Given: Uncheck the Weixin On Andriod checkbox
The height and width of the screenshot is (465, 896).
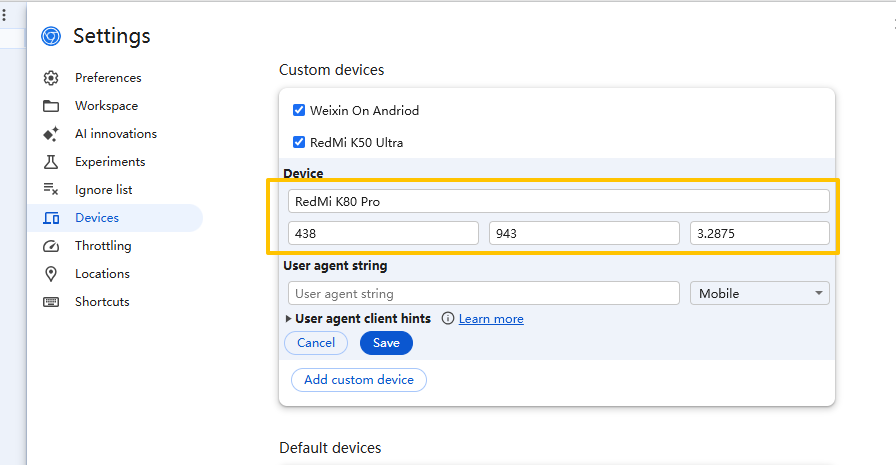Looking at the screenshot, I should coord(299,110).
